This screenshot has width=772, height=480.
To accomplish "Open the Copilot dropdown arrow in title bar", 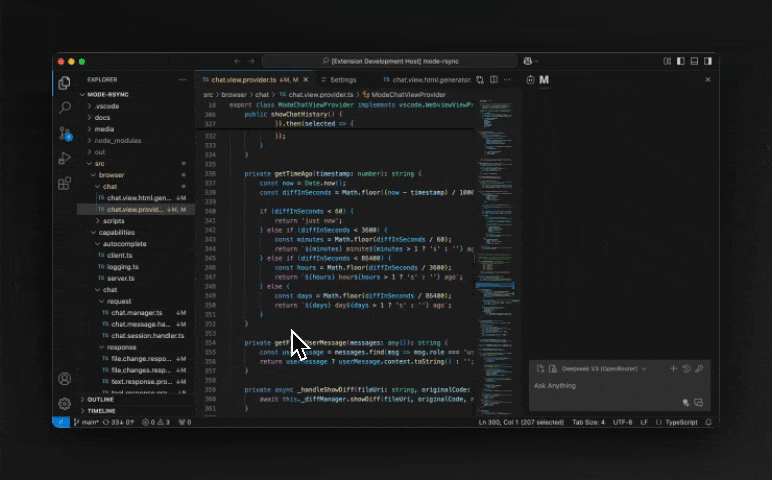I will coord(536,62).
